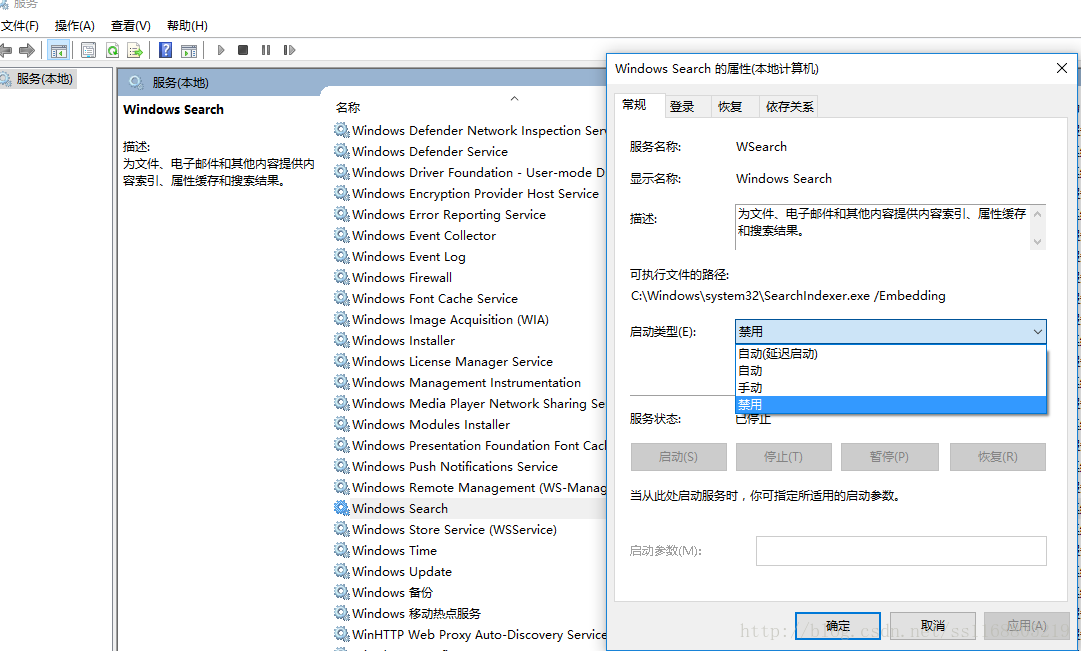
Task: Click the gear icon beside Windows Time
Action: tap(341, 550)
